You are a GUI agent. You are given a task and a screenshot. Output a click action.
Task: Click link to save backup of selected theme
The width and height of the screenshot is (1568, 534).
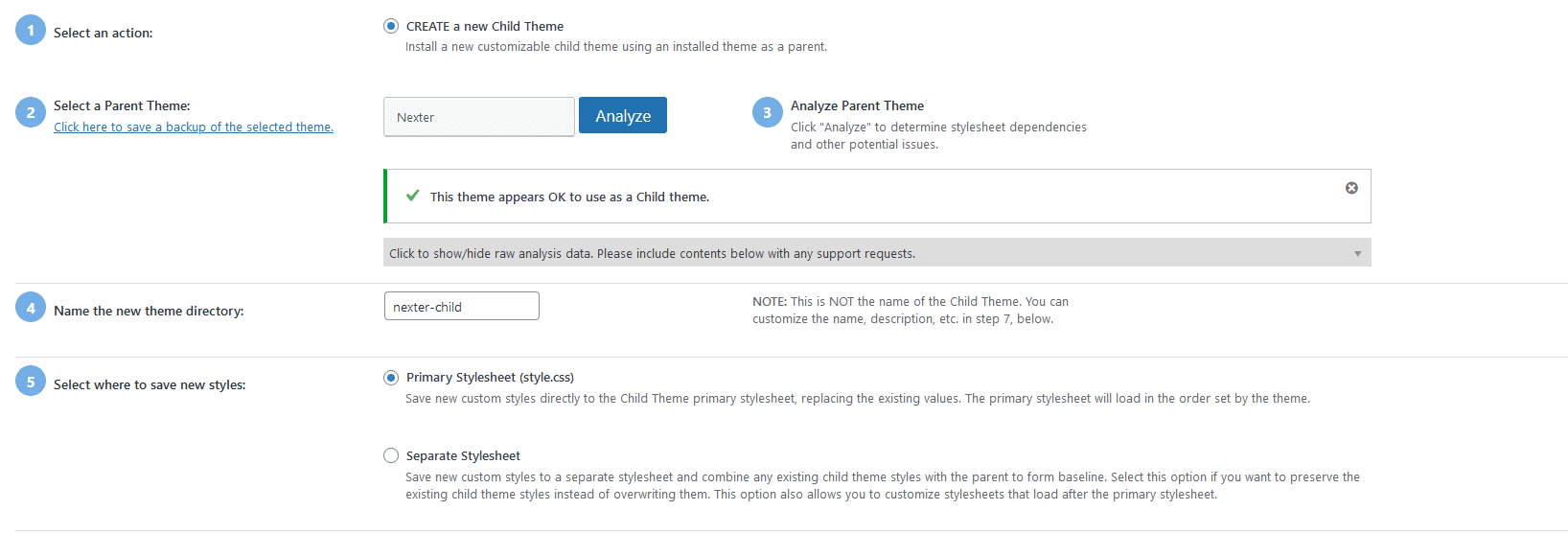(194, 127)
